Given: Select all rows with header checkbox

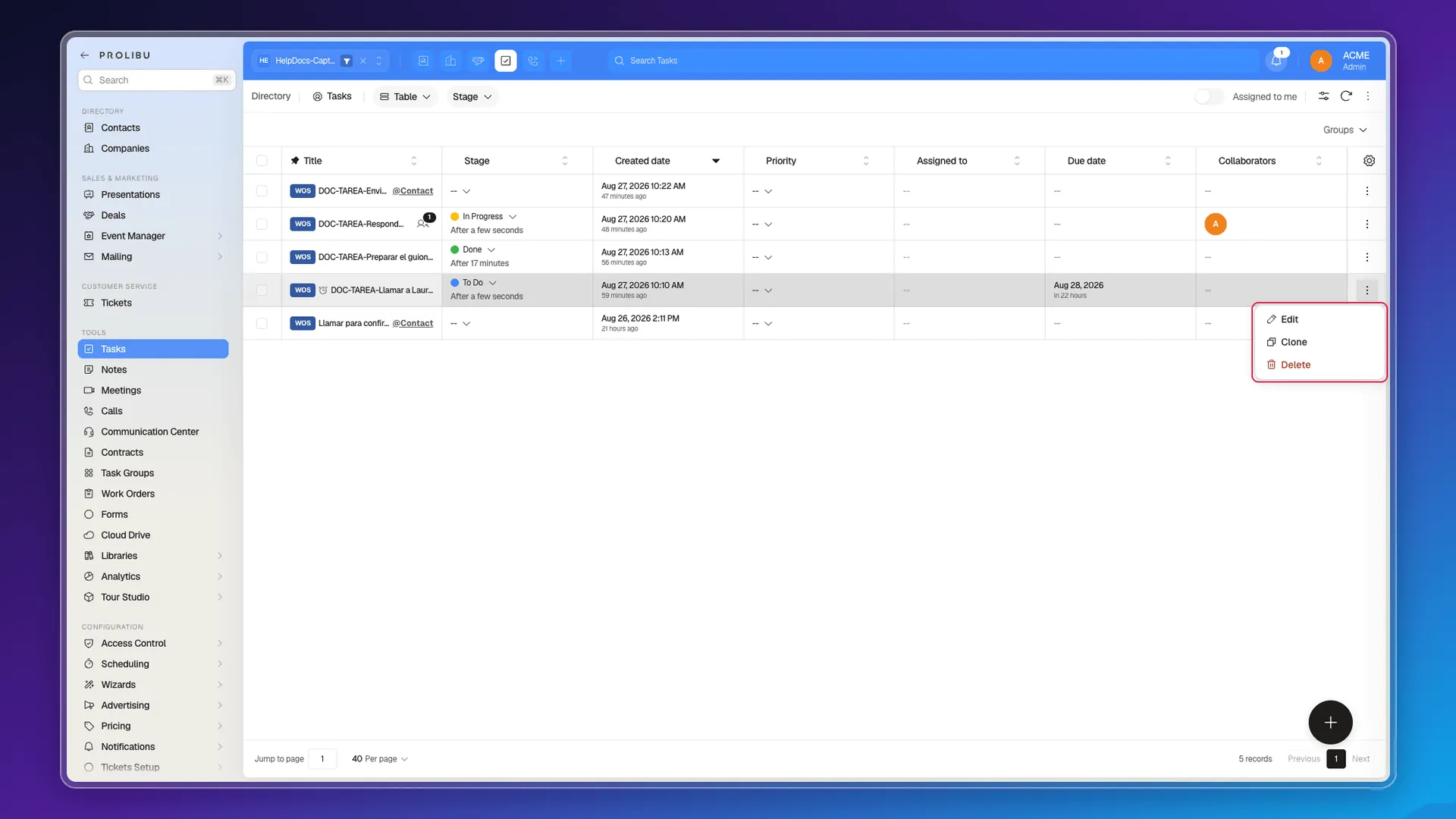Looking at the screenshot, I should point(262,161).
